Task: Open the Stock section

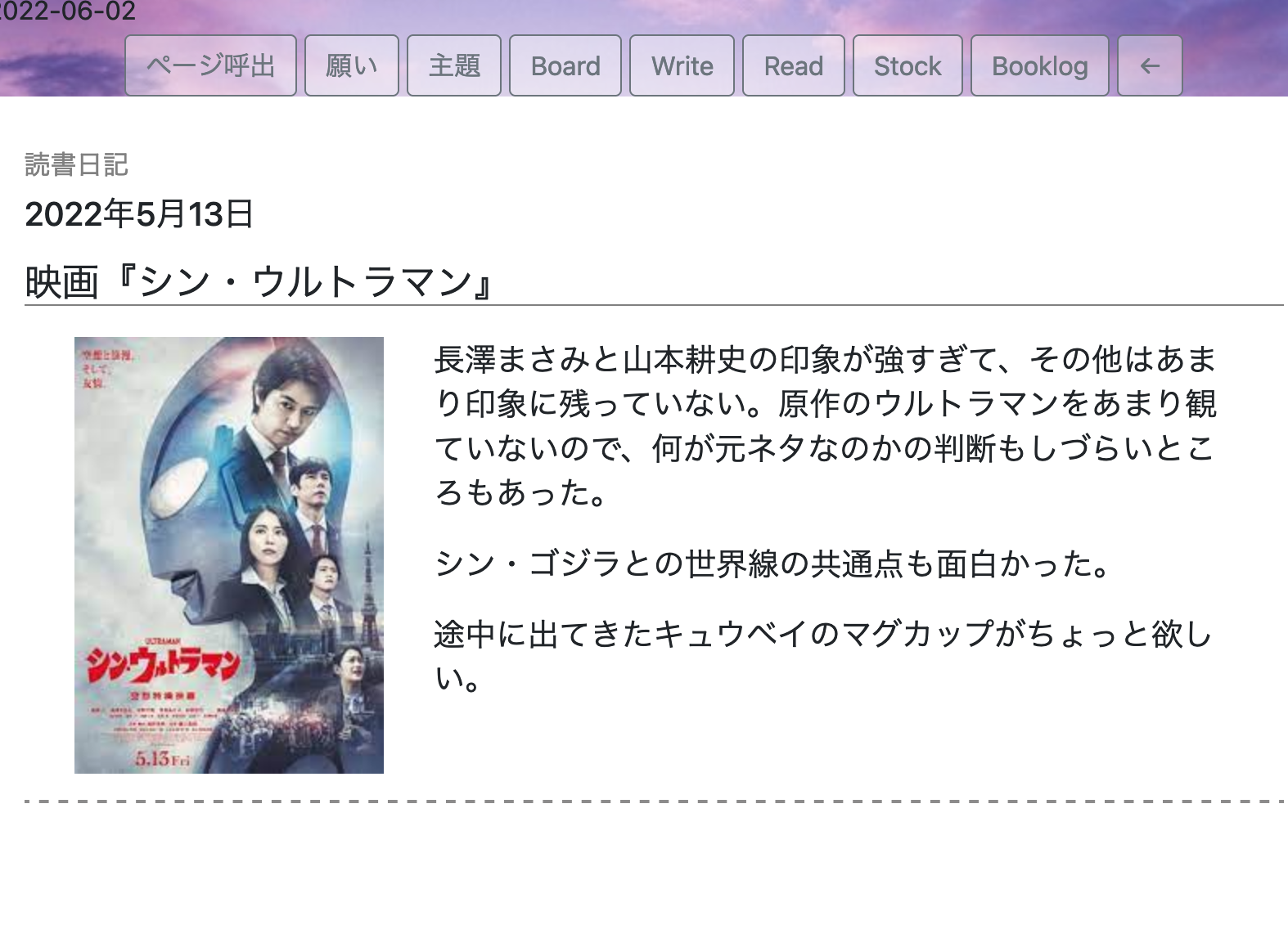Action: [x=907, y=66]
